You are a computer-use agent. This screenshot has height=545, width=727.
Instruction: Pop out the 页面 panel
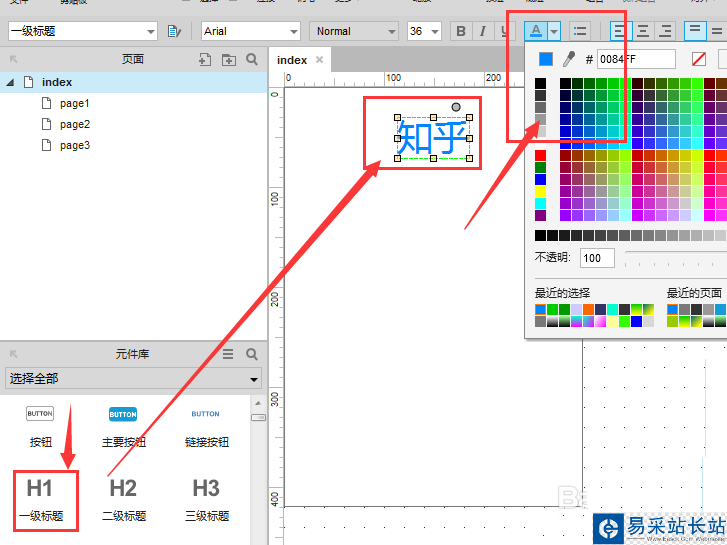coord(13,59)
